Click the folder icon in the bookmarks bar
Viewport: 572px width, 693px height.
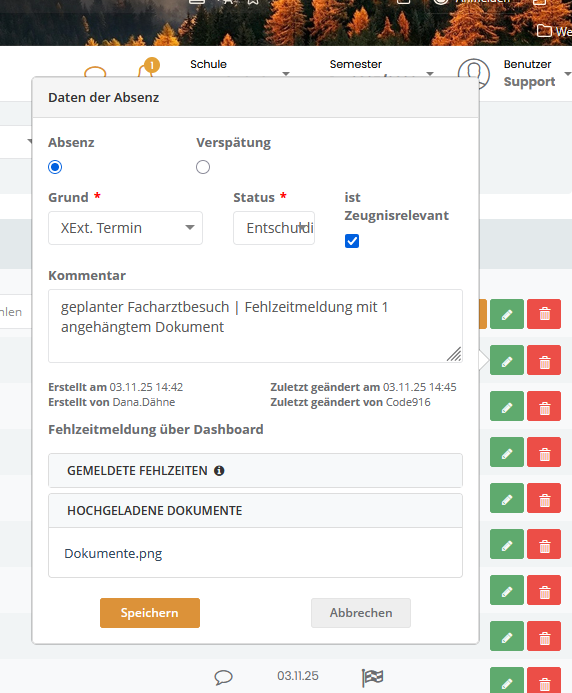tap(544, 31)
